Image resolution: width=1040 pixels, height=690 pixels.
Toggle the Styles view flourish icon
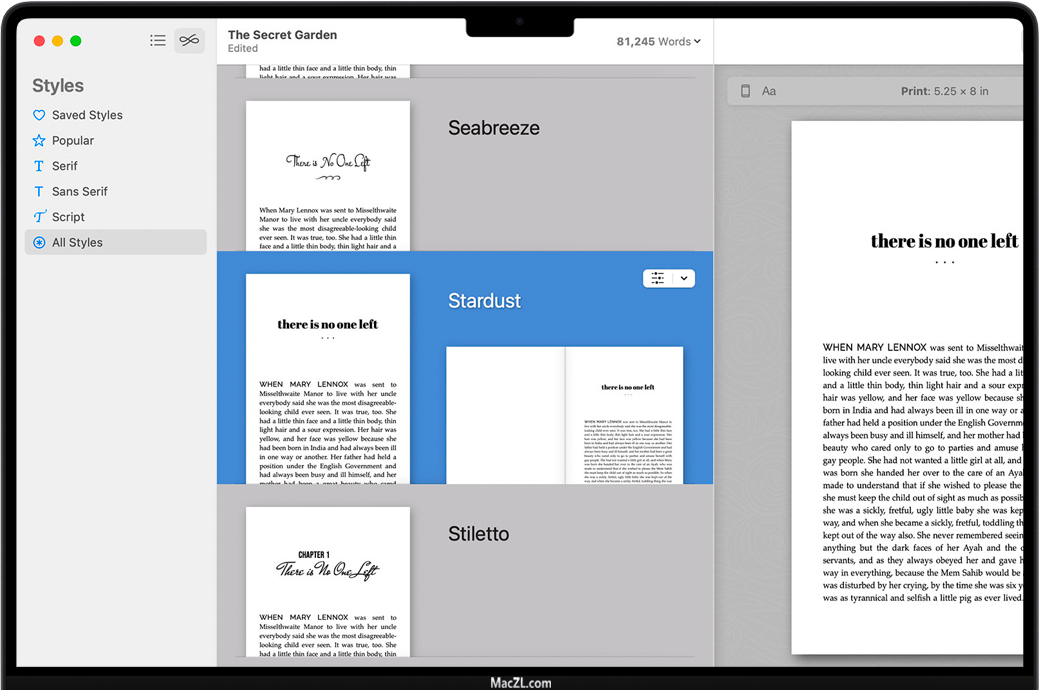click(189, 41)
